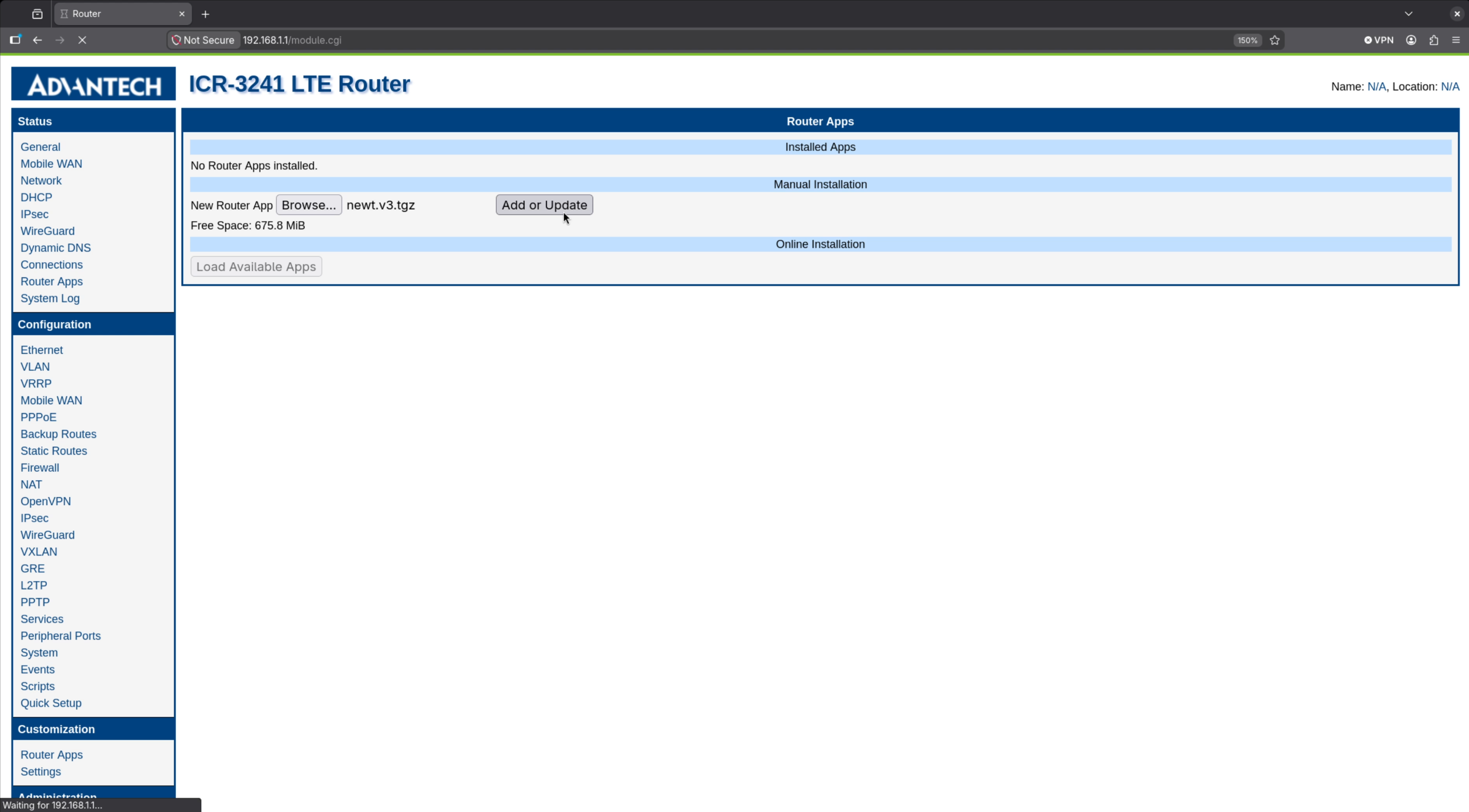Open Connections status page
The image size is (1469, 812).
(51, 265)
